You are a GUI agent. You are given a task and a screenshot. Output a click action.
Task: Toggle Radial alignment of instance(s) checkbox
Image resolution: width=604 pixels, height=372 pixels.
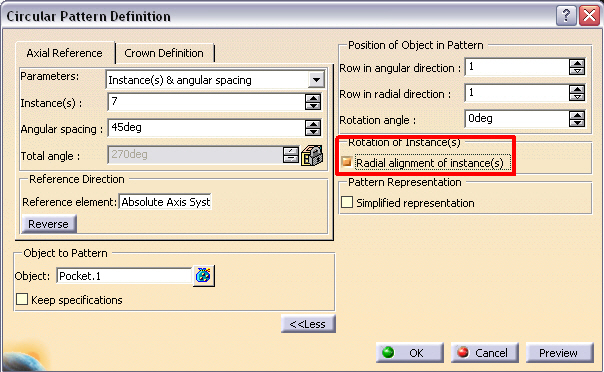point(347,162)
